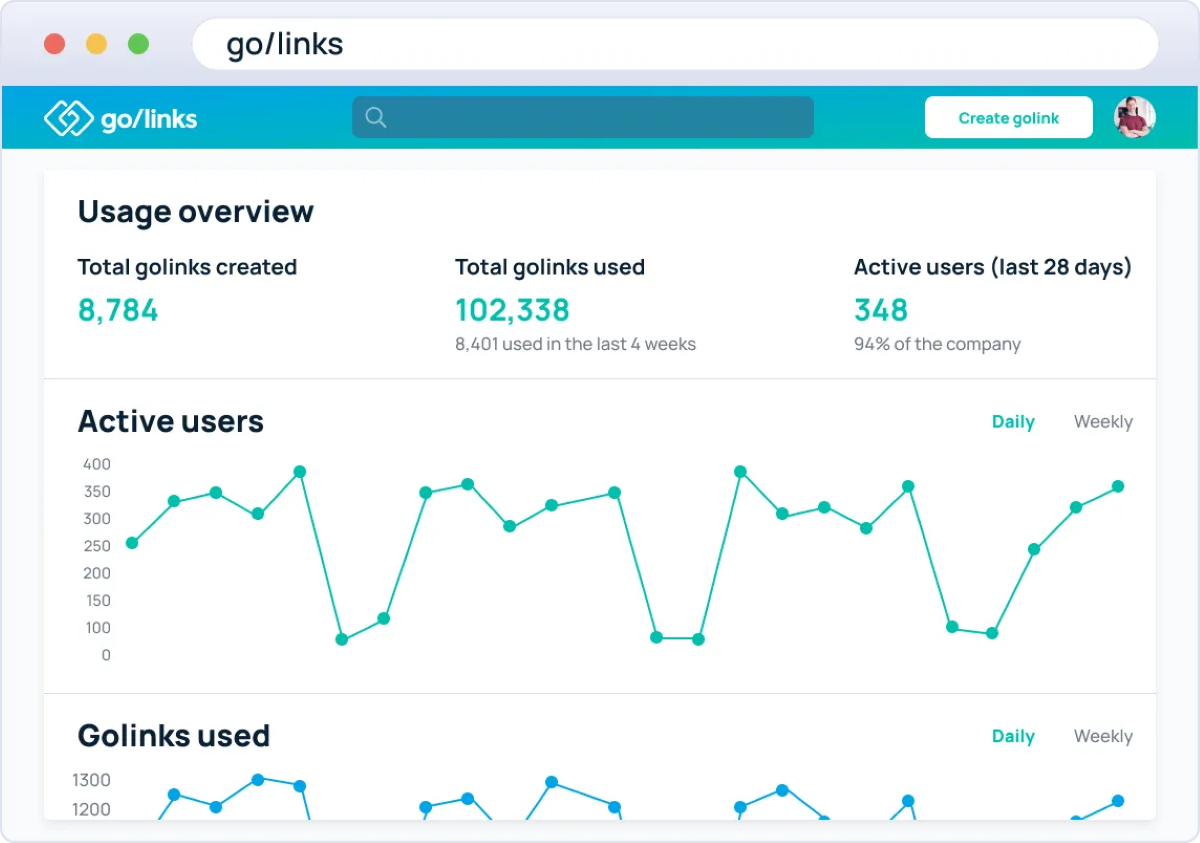Click the browser address bar go/links
The width and height of the screenshot is (1200, 843).
coord(675,44)
